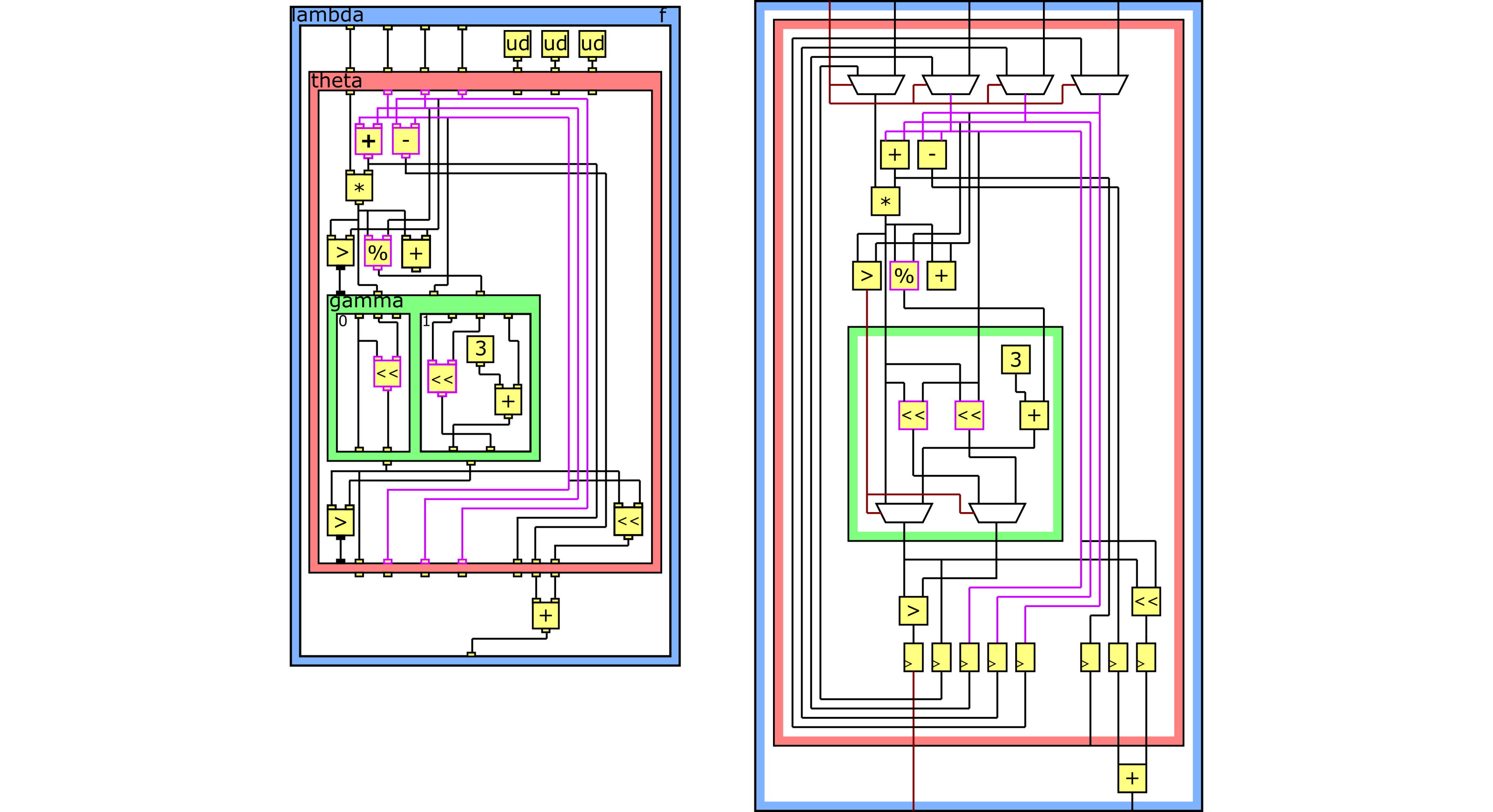Click the '-' node in the left diagram
Screen dimensions: 1493x812
405,140
